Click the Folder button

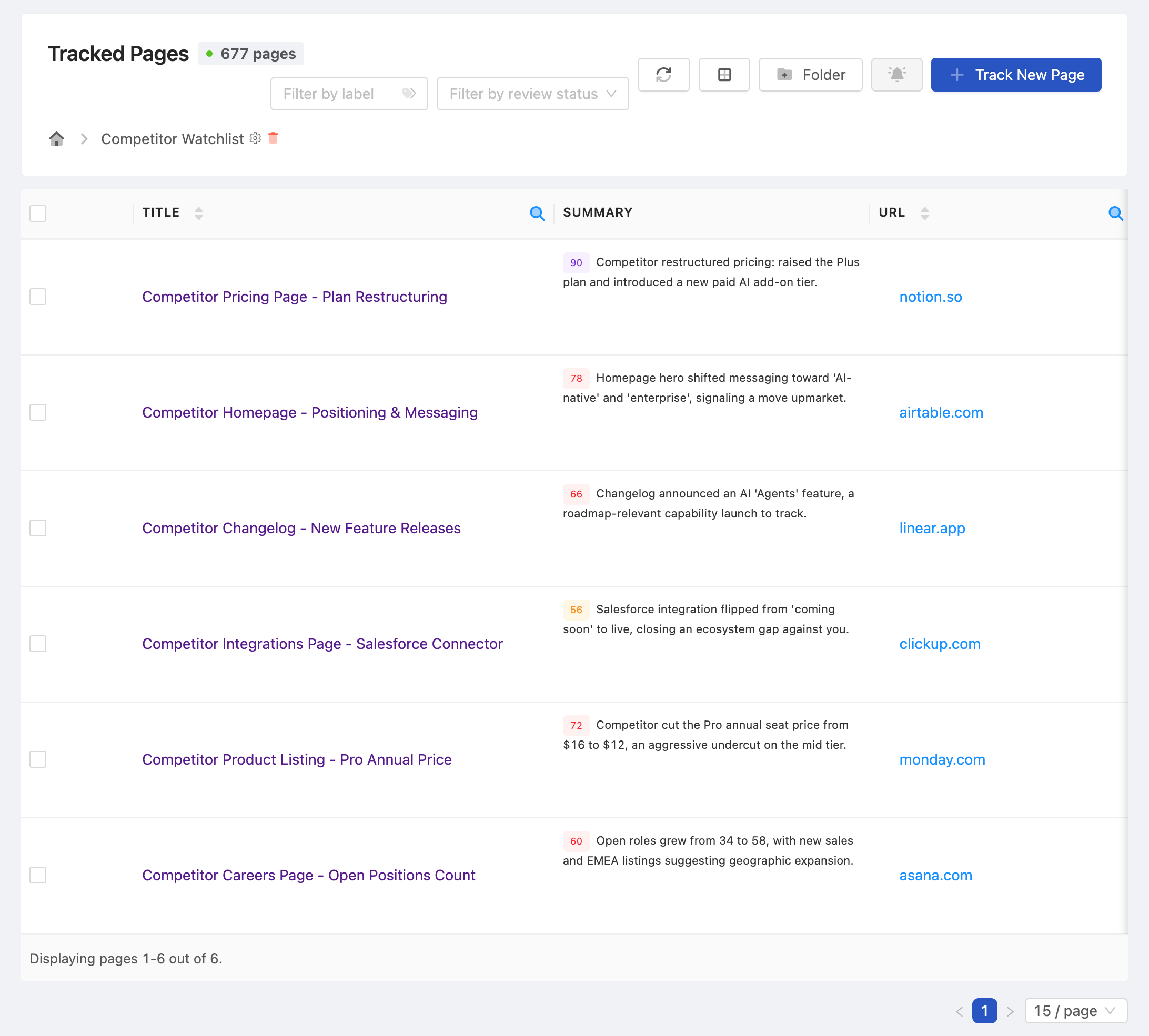coord(810,75)
